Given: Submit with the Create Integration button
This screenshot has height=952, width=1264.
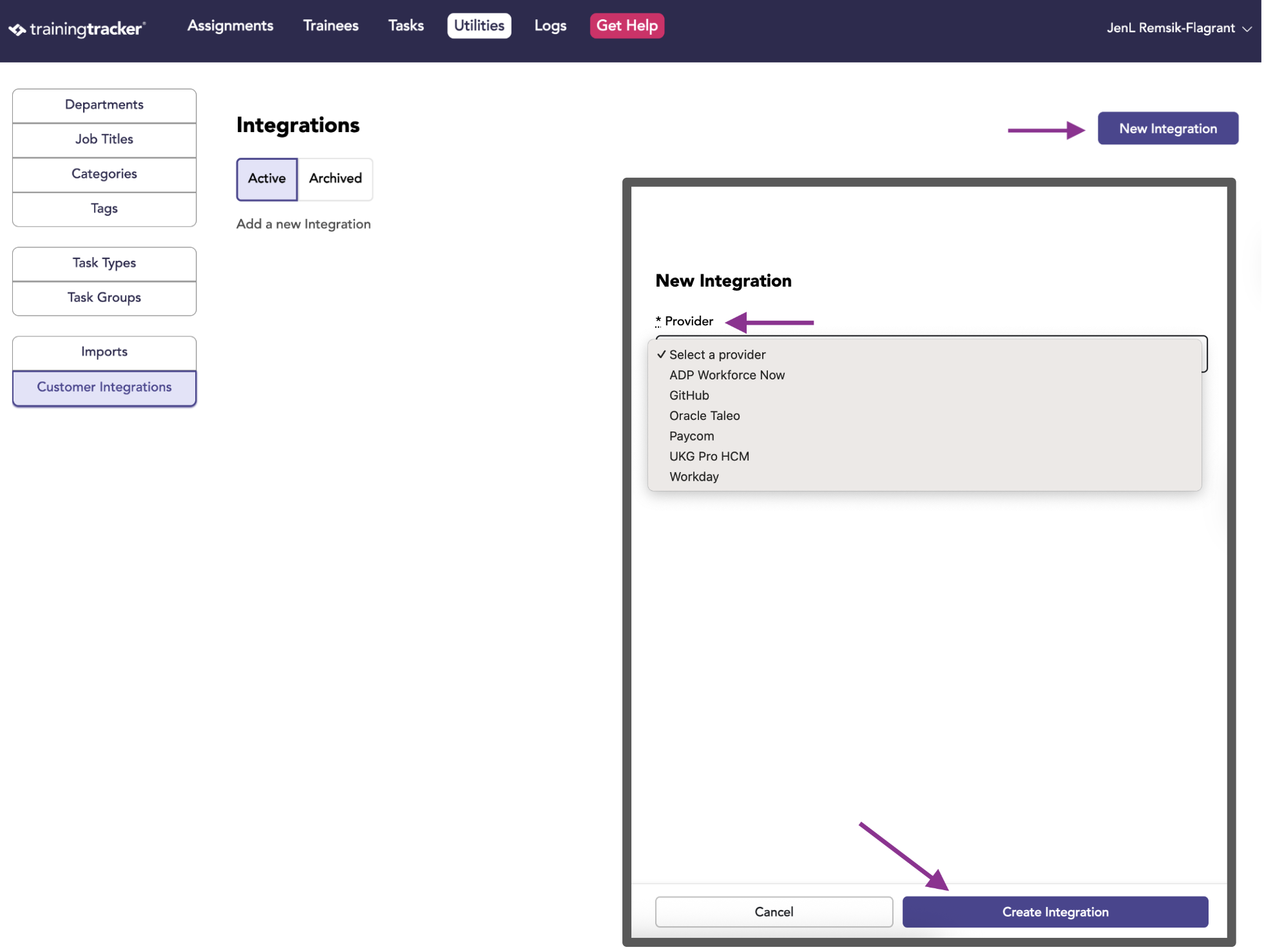Looking at the screenshot, I should point(1055,911).
